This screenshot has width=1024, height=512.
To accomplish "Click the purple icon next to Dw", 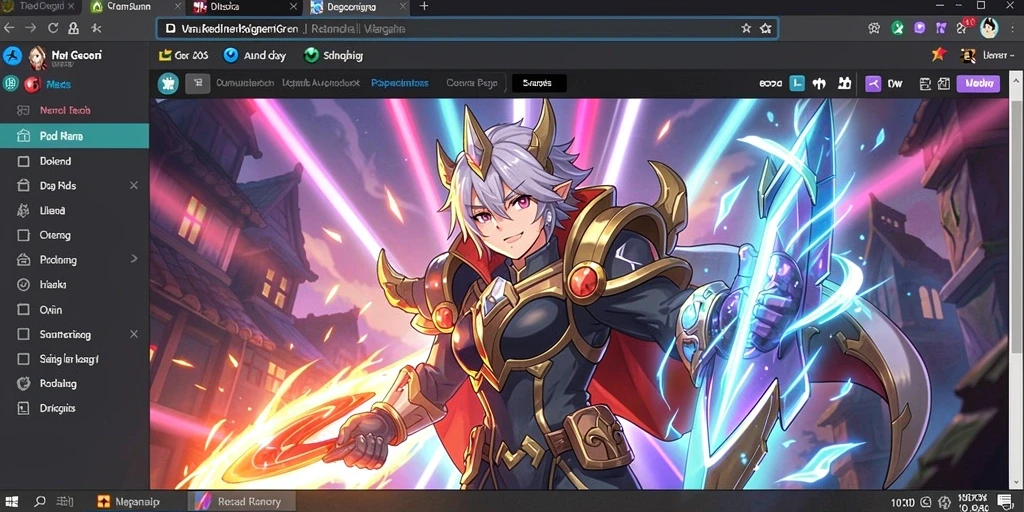I will tap(874, 84).
